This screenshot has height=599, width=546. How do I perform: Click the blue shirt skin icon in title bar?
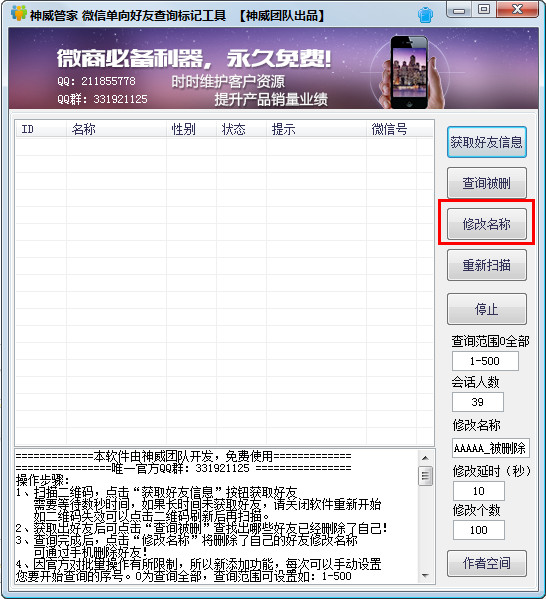coord(425,15)
